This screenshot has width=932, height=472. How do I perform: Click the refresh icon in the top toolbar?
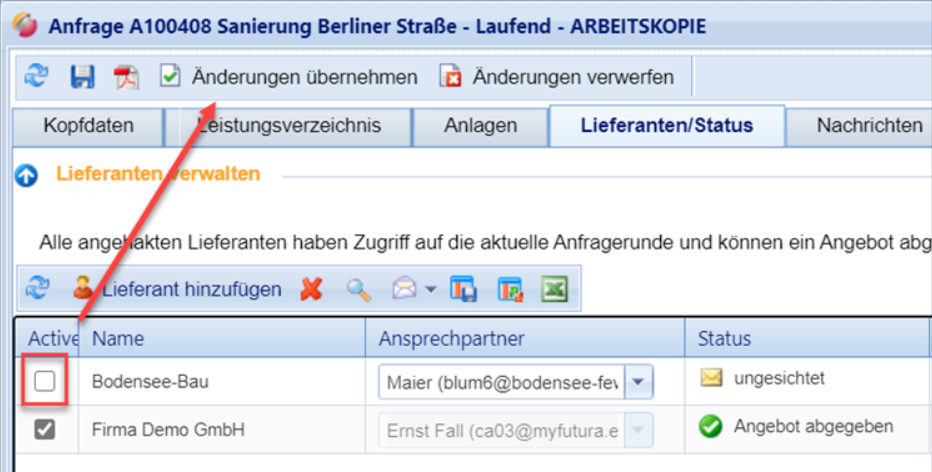pyautogui.click(x=37, y=77)
